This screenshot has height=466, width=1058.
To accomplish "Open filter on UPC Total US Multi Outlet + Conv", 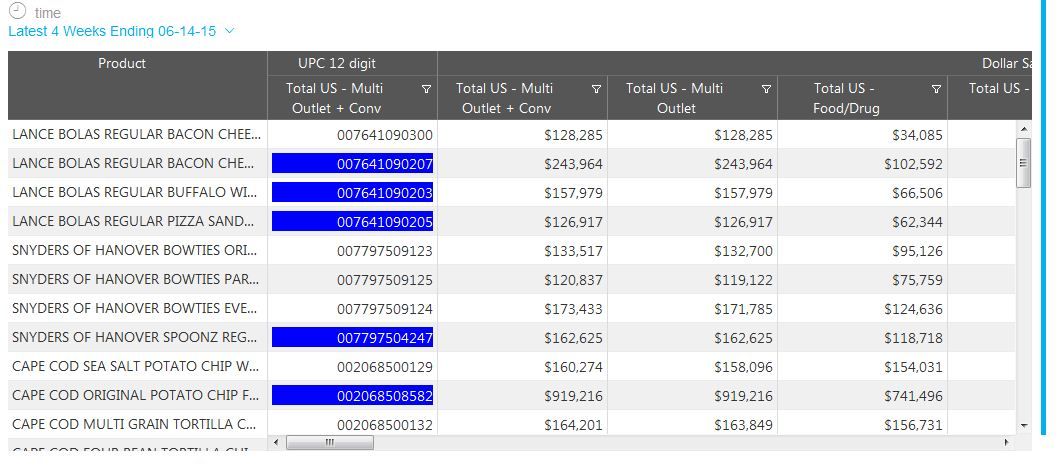I will pyautogui.click(x=427, y=89).
